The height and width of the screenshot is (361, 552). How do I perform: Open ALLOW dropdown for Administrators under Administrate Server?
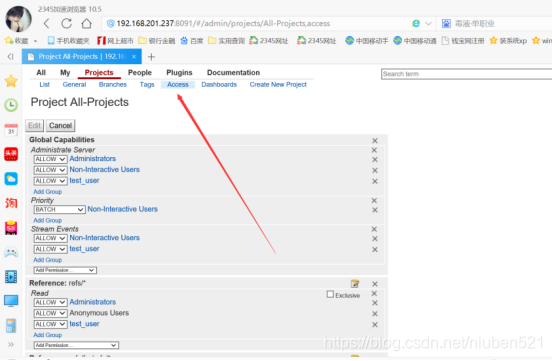(50, 159)
